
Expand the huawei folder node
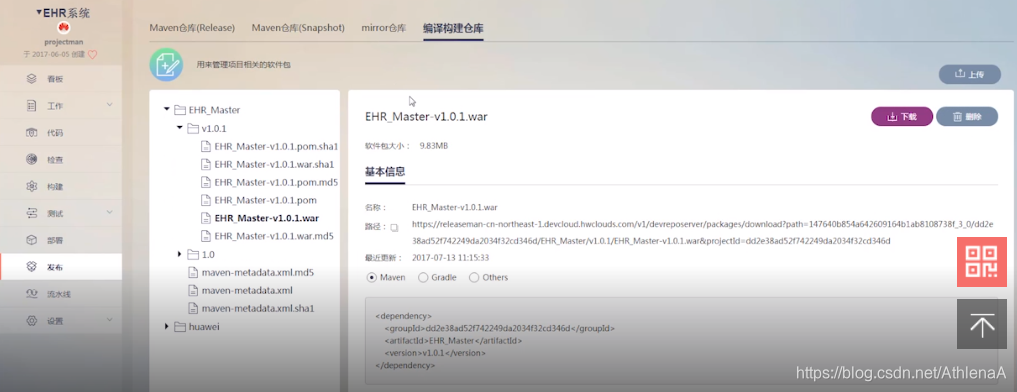tap(167, 326)
